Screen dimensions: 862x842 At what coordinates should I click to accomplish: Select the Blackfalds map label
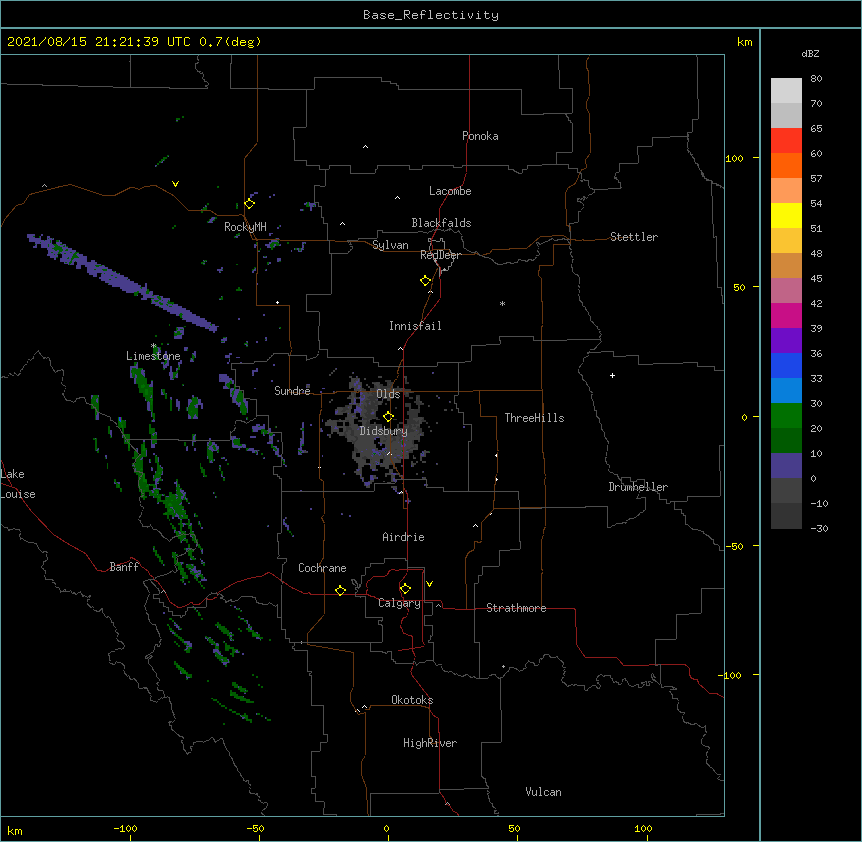click(x=441, y=223)
